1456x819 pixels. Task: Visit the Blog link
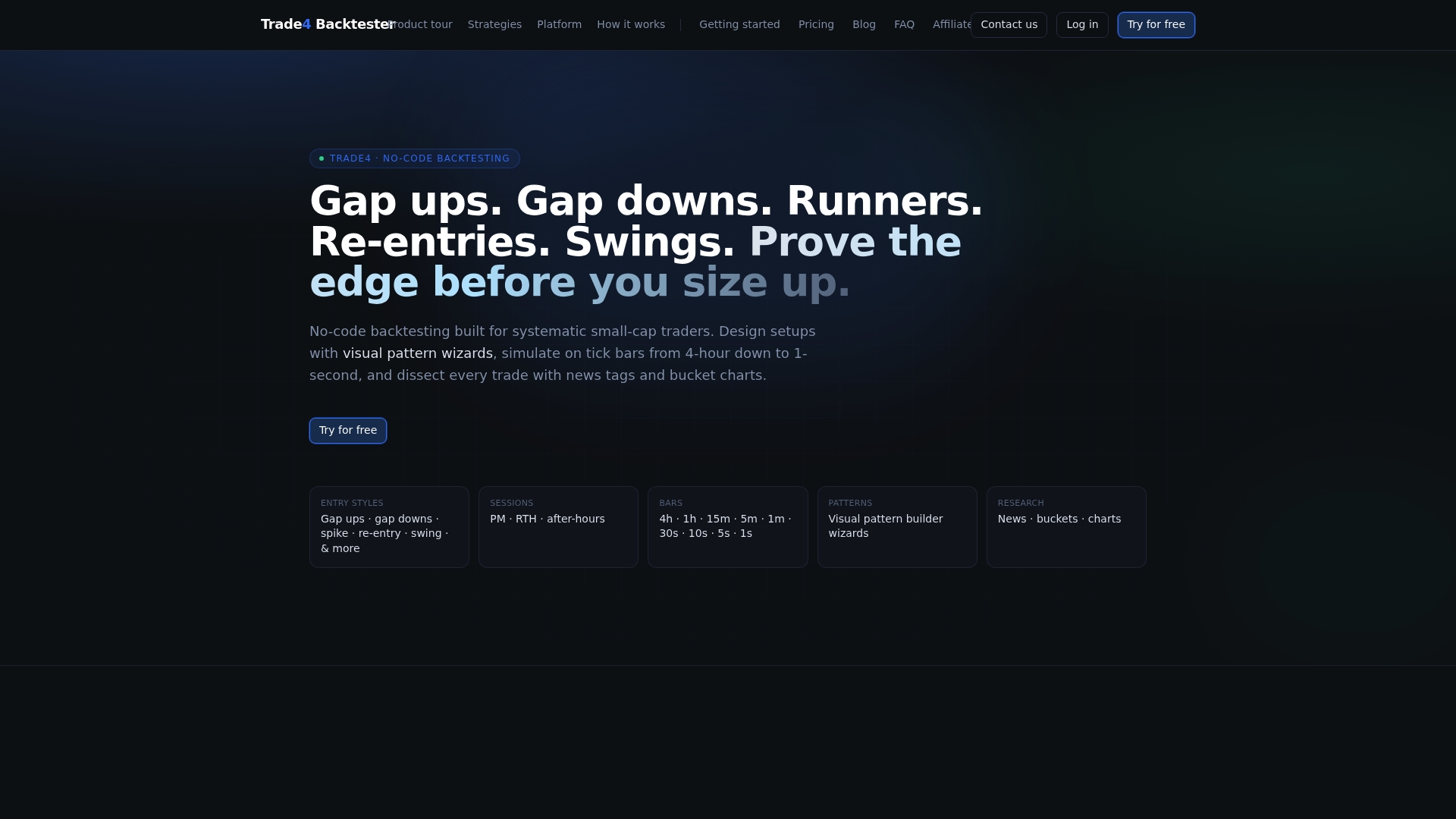point(864,24)
